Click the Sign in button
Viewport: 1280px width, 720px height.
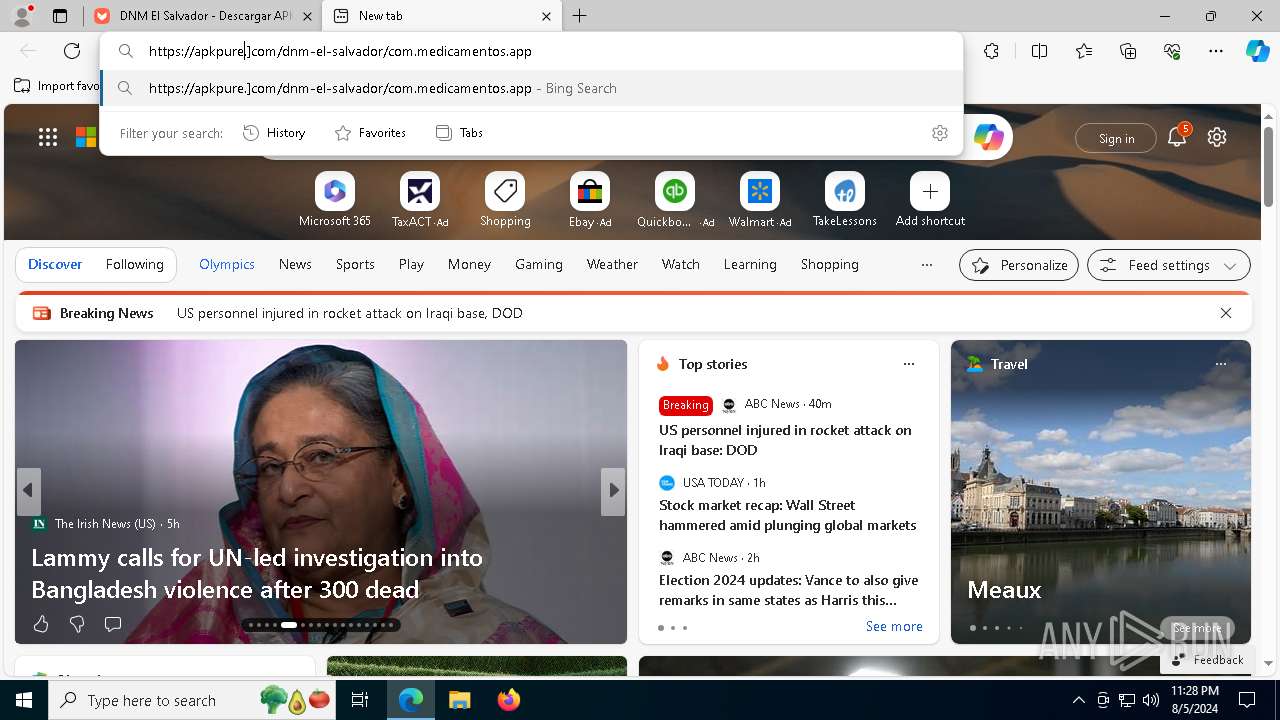coord(1116,138)
